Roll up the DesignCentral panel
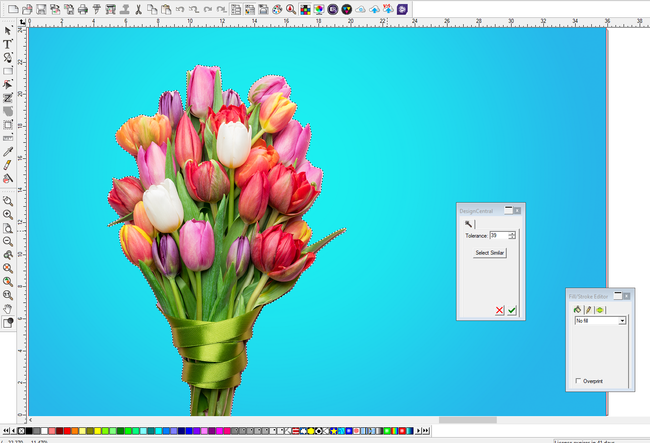Viewport: 650px width, 443px height. (x=507, y=210)
